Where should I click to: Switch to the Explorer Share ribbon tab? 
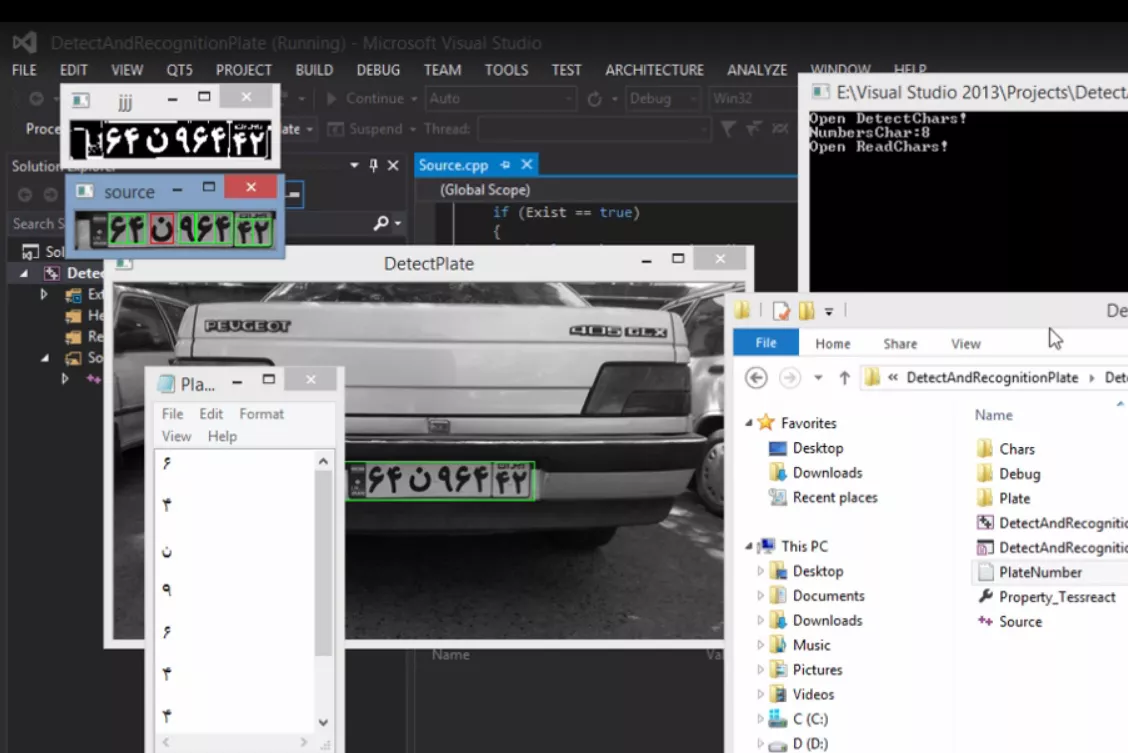(900, 343)
